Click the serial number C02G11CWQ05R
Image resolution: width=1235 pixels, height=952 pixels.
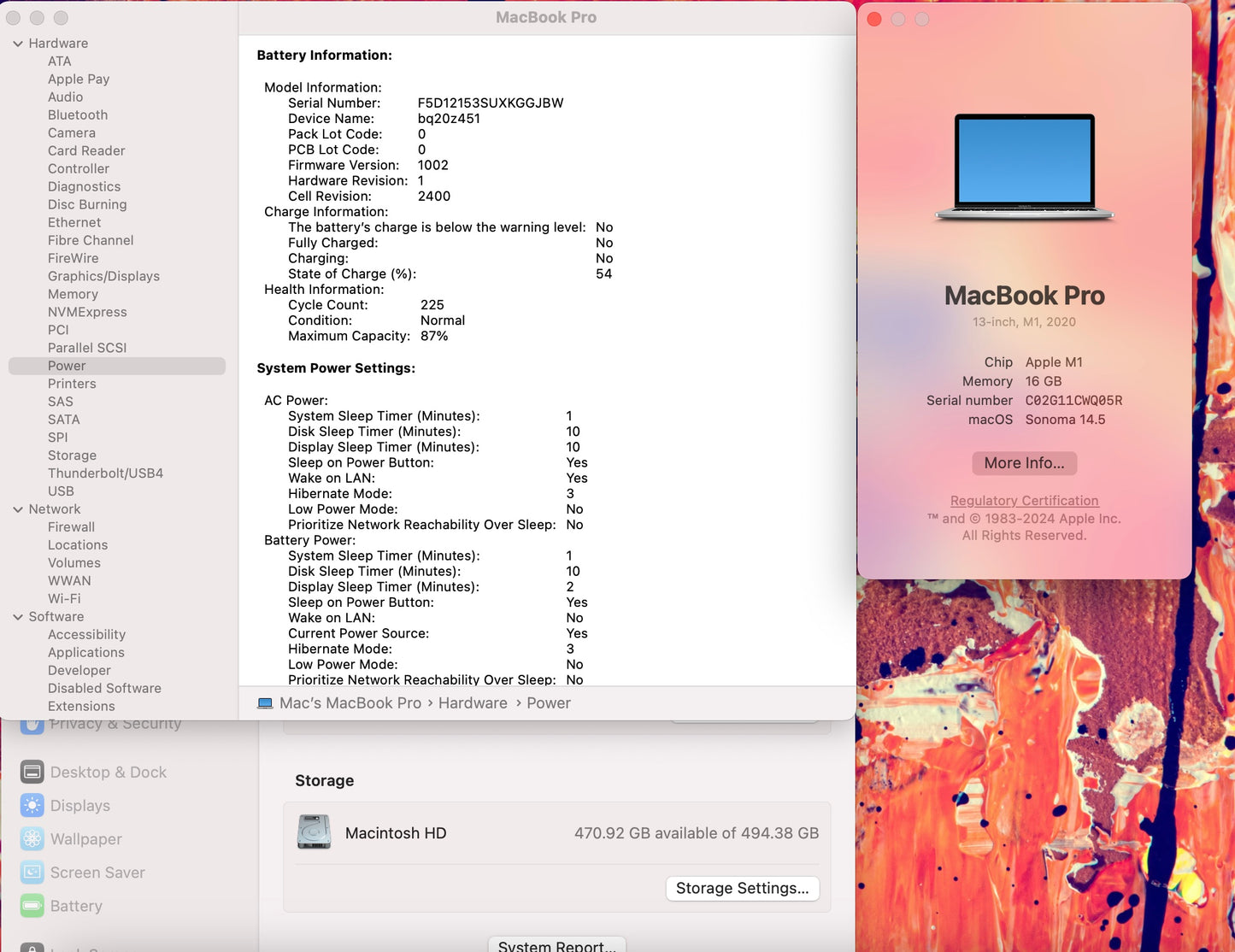tap(1073, 401)
